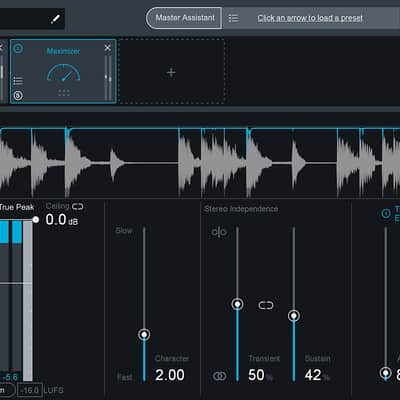
Task: Click the Ceiling 0.0 dB value
Action: point(62,220)
